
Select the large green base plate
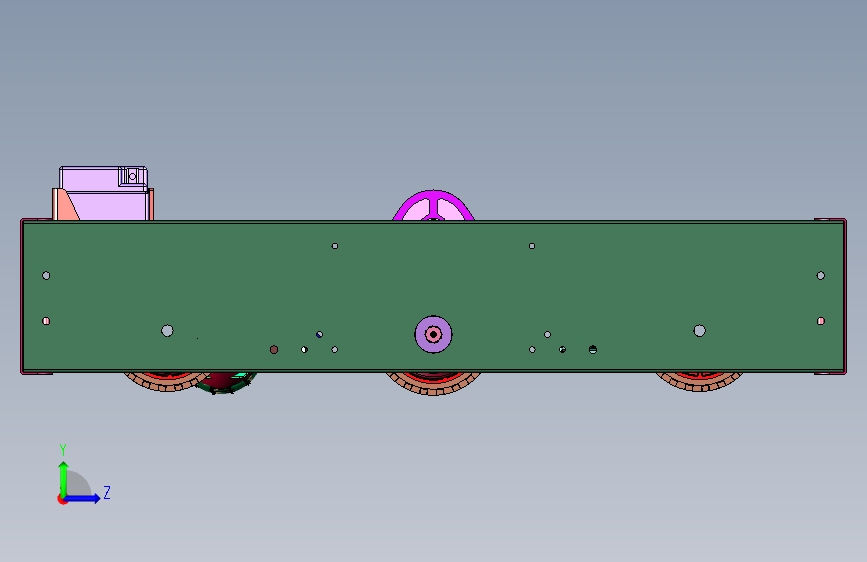click(x=434, y=296)
